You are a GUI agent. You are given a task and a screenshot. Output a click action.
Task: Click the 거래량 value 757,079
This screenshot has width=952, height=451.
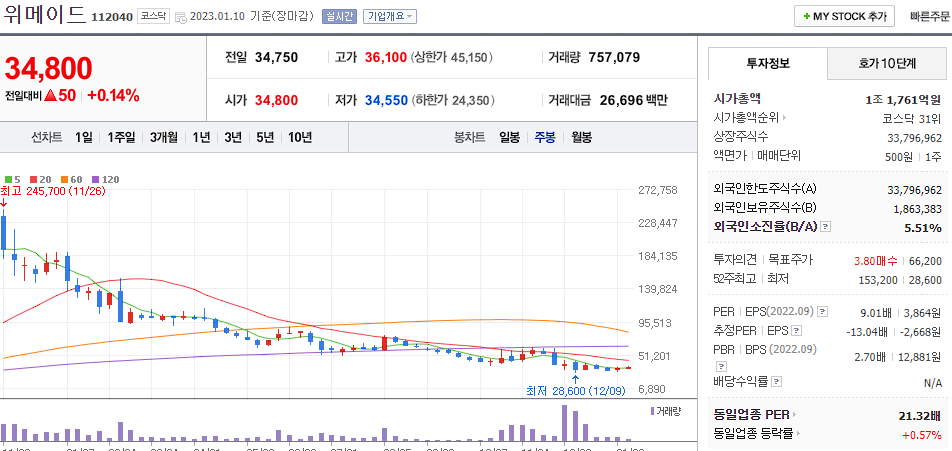tap(614, 58)
